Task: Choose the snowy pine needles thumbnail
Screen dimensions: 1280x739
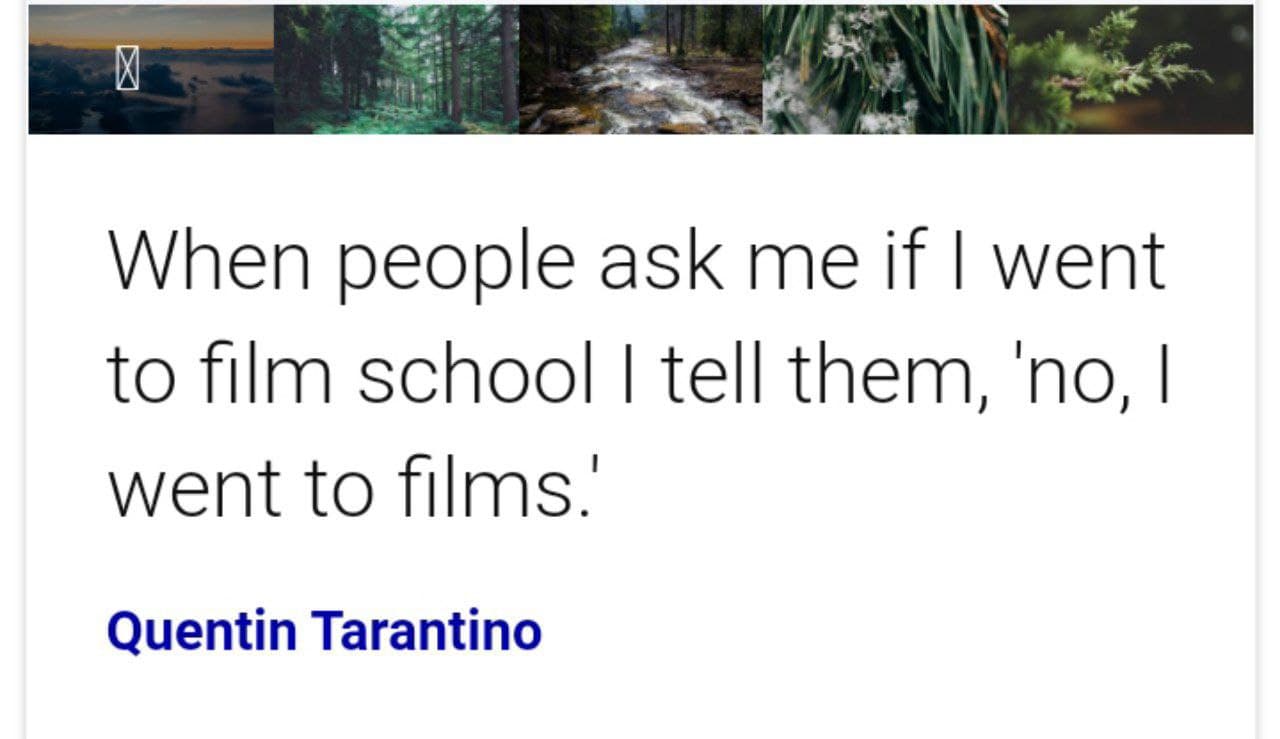Action: (x=885, y=69)
